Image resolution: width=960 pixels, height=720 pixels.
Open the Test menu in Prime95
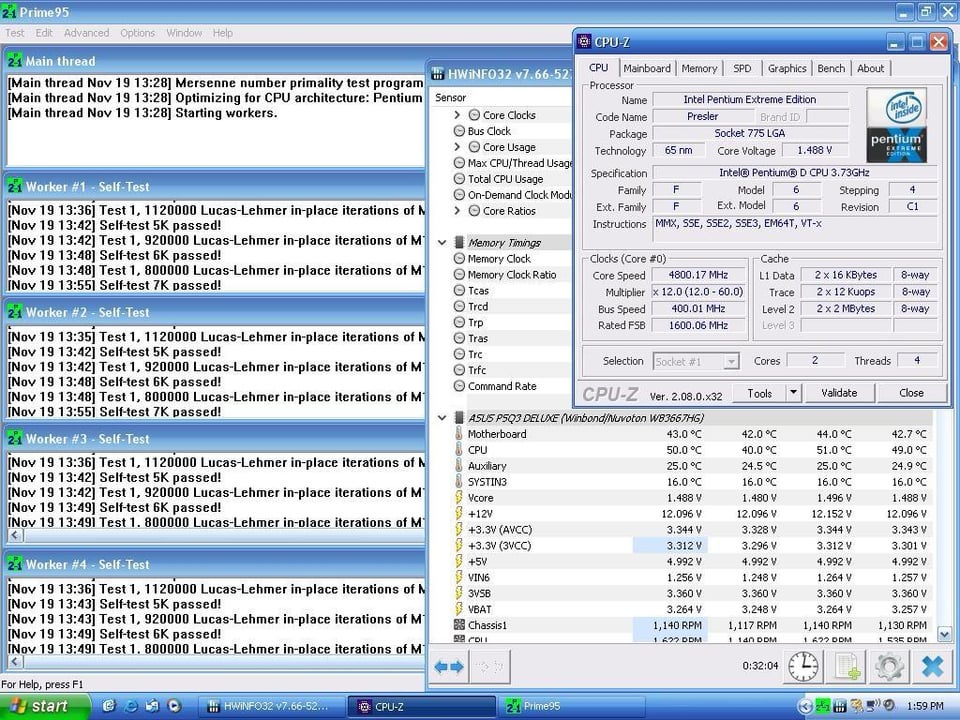tap(14, 33)
